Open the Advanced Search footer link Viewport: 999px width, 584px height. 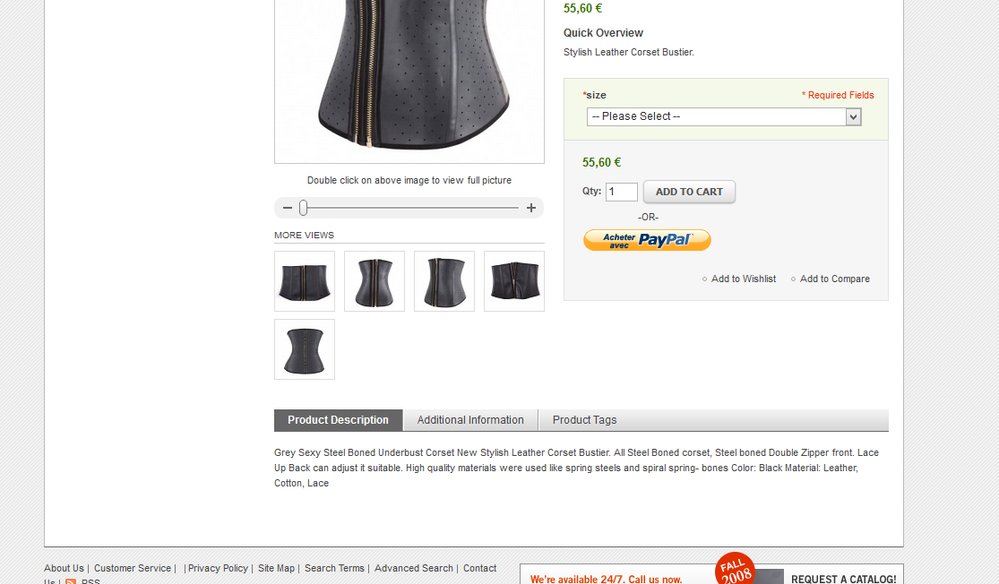[413, 568]
